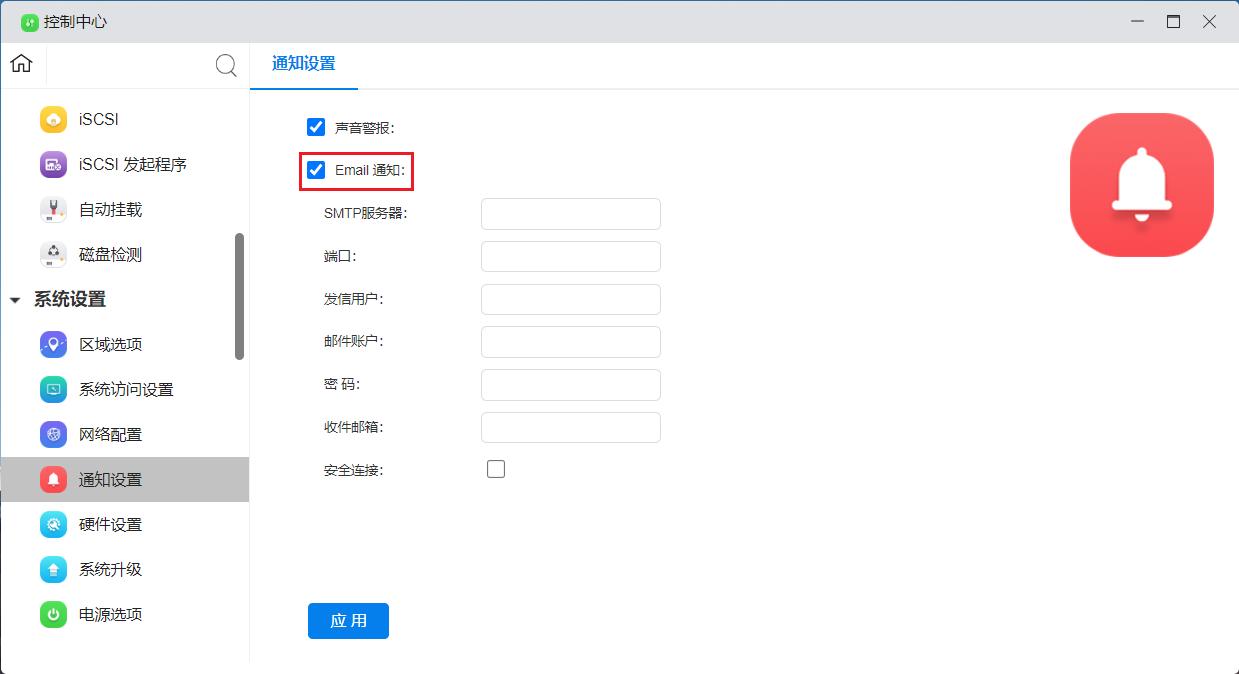Open the search magnifier icon
The image size is (1239, 674).
click(x=227, y=66)
